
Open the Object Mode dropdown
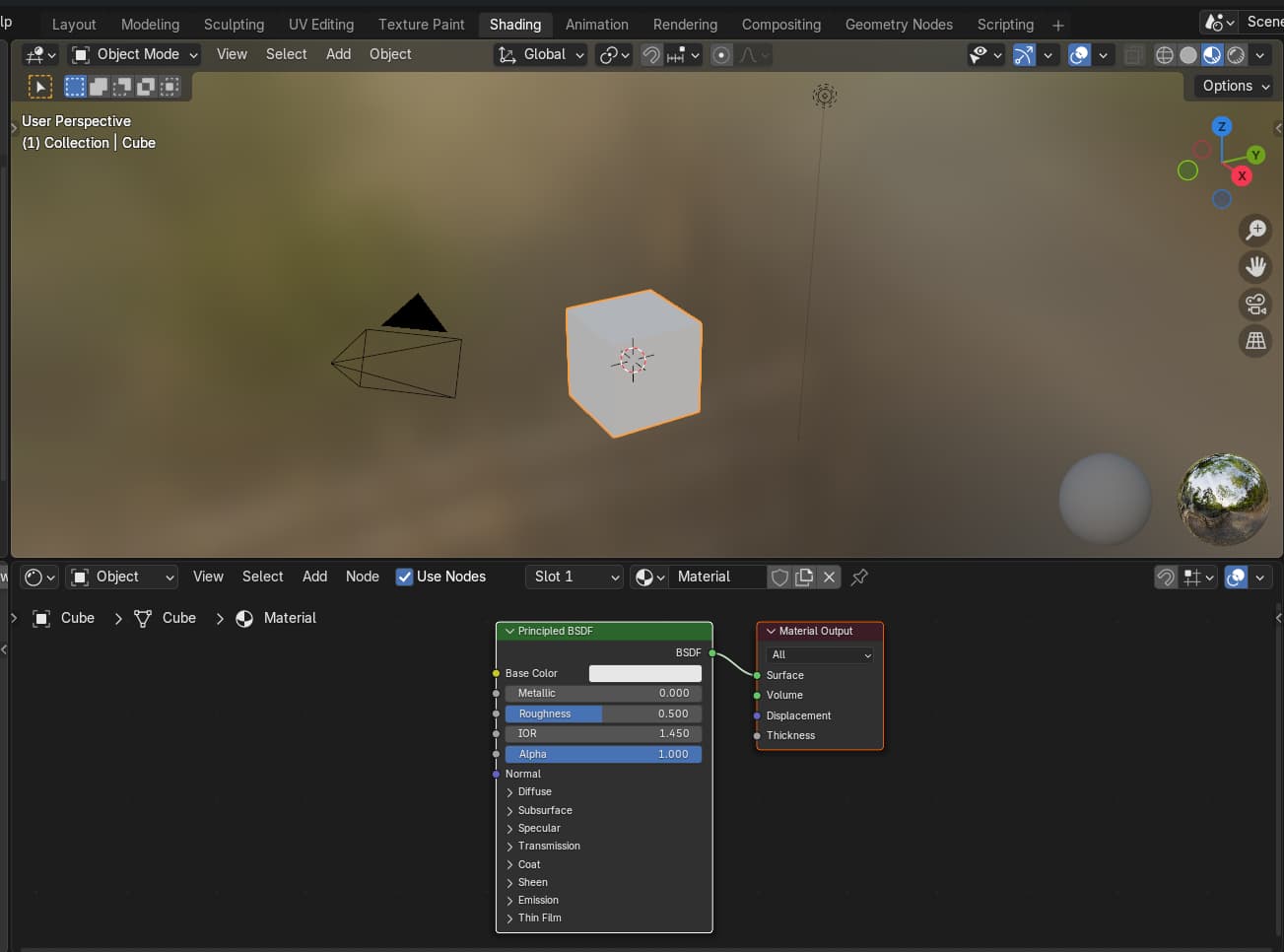click(x=136, y=55)
